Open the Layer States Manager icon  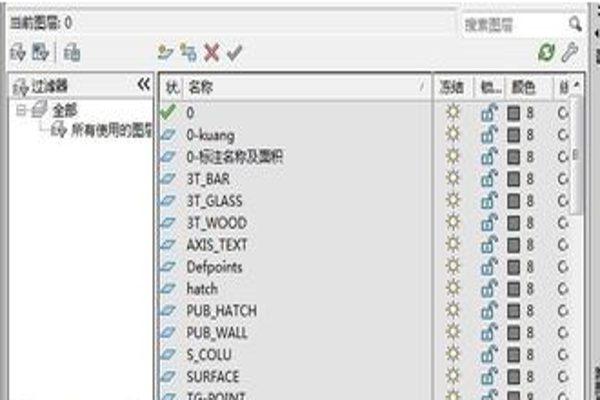click(x=72, y=52)
